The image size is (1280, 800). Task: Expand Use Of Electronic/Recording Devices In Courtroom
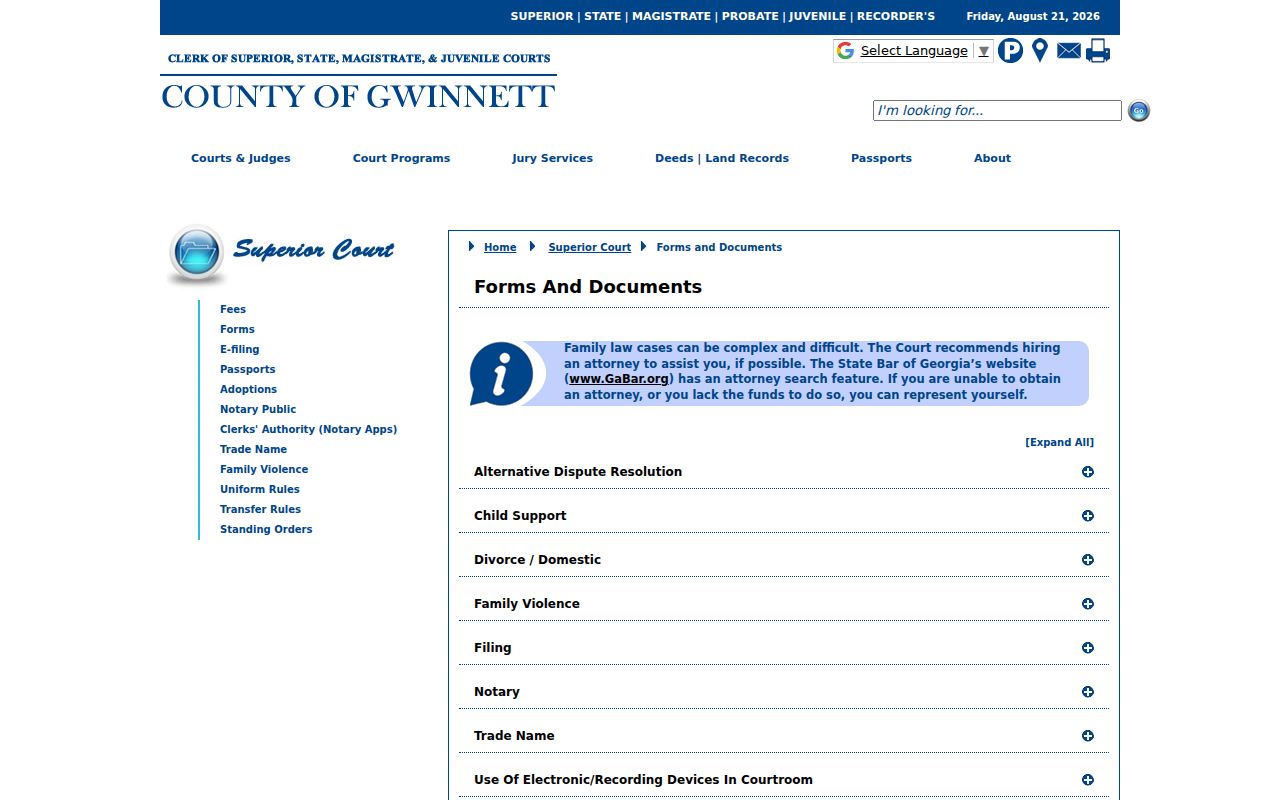point(784,780)
